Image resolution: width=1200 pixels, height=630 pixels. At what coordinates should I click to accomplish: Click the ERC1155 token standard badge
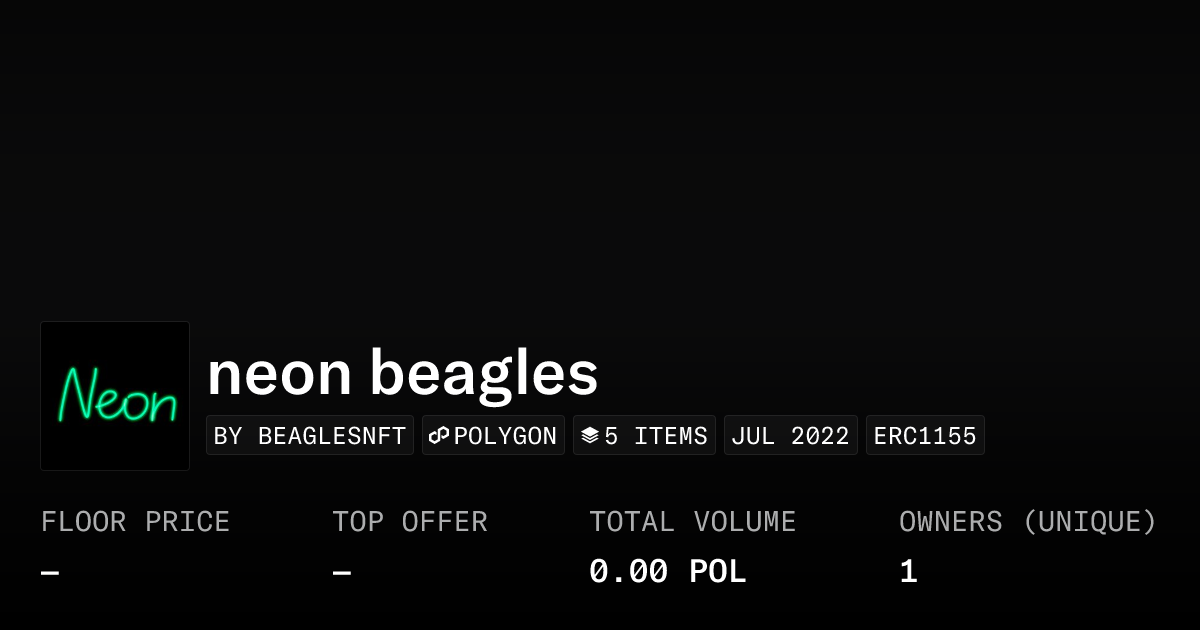click(925, 436)
